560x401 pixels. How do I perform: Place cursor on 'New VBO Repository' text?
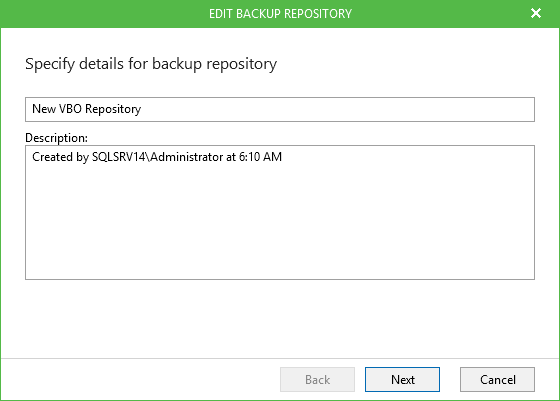tap(86, 109)
